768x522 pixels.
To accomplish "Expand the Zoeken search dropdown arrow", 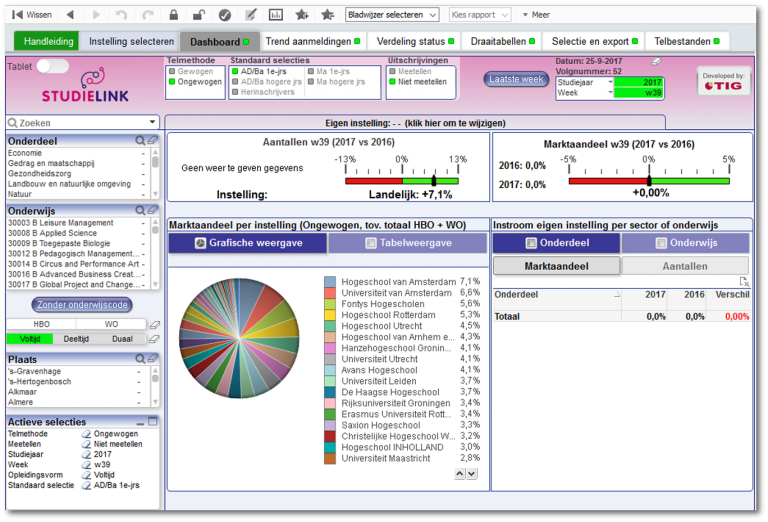I will point(152,122).
